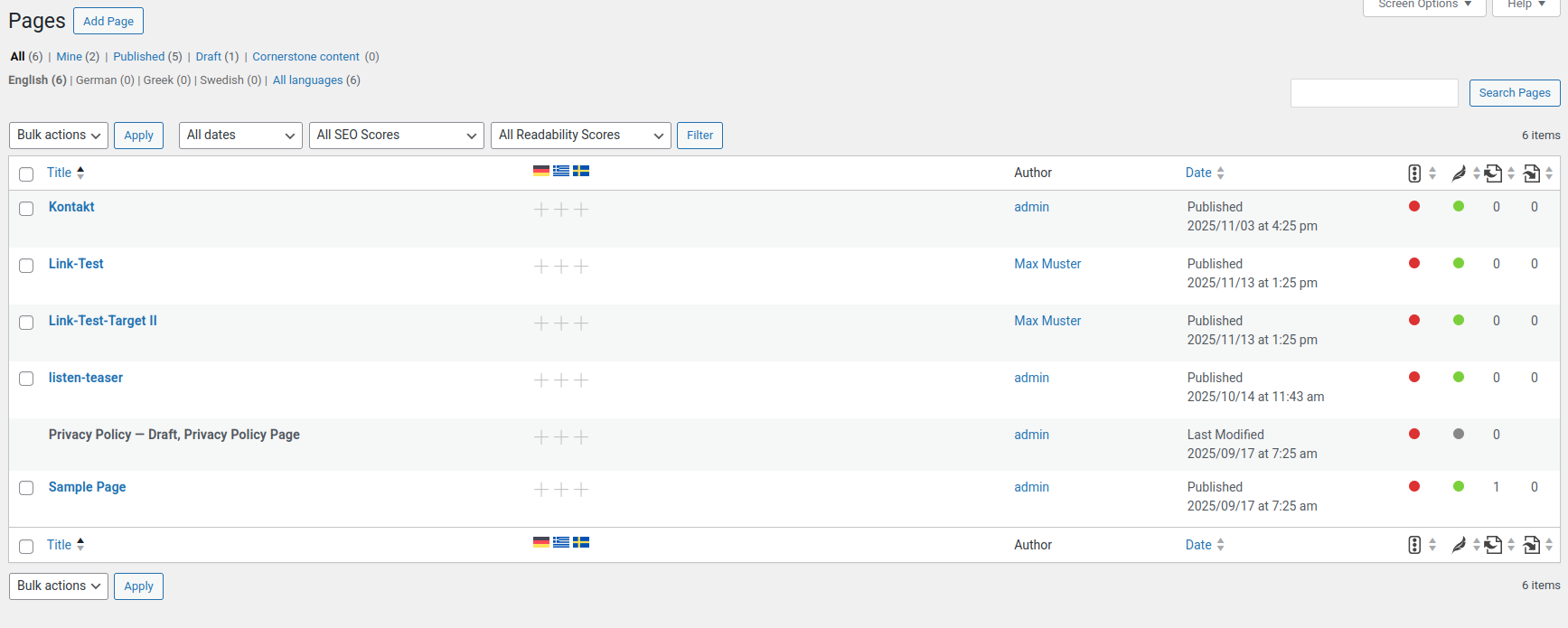1568x628 pixels.
Task: Click the Add Page button
Action: [x=108, y=21]
